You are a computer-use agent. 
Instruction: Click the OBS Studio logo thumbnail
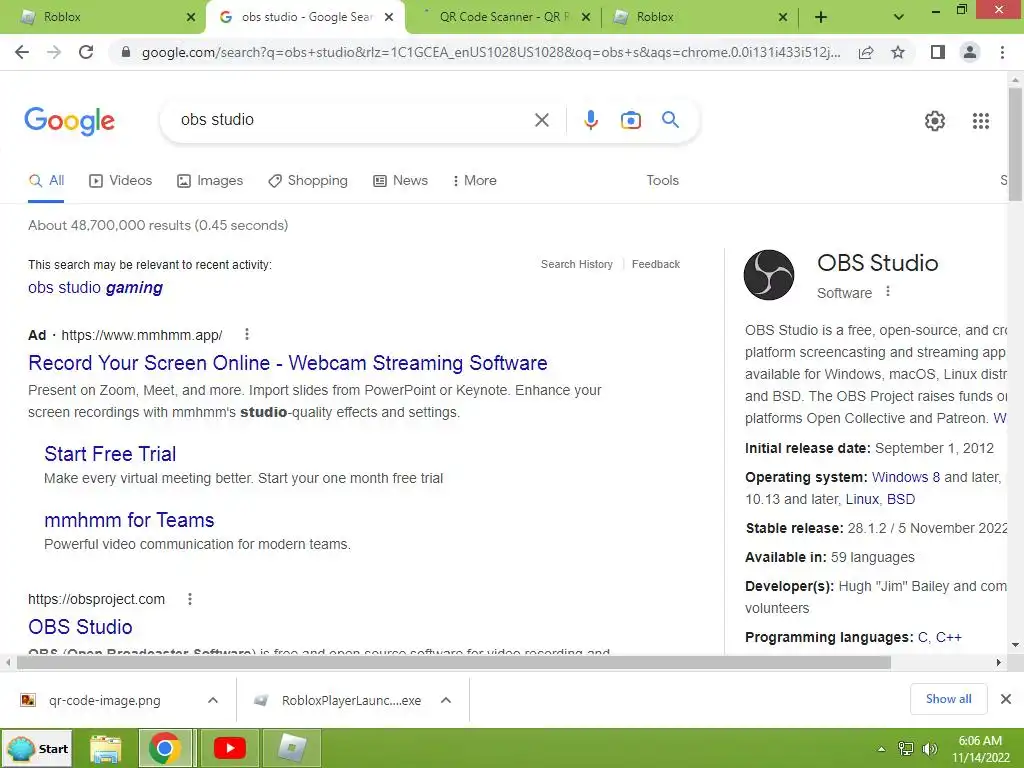coord(769,275)
